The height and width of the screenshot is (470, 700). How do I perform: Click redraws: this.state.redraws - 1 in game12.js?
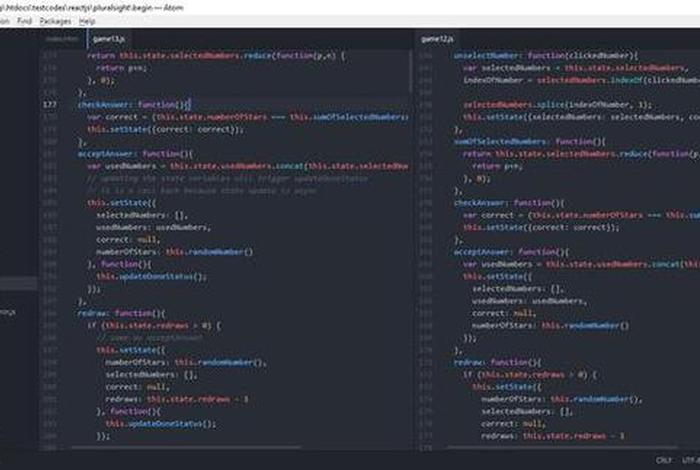[x=553, y=436]
